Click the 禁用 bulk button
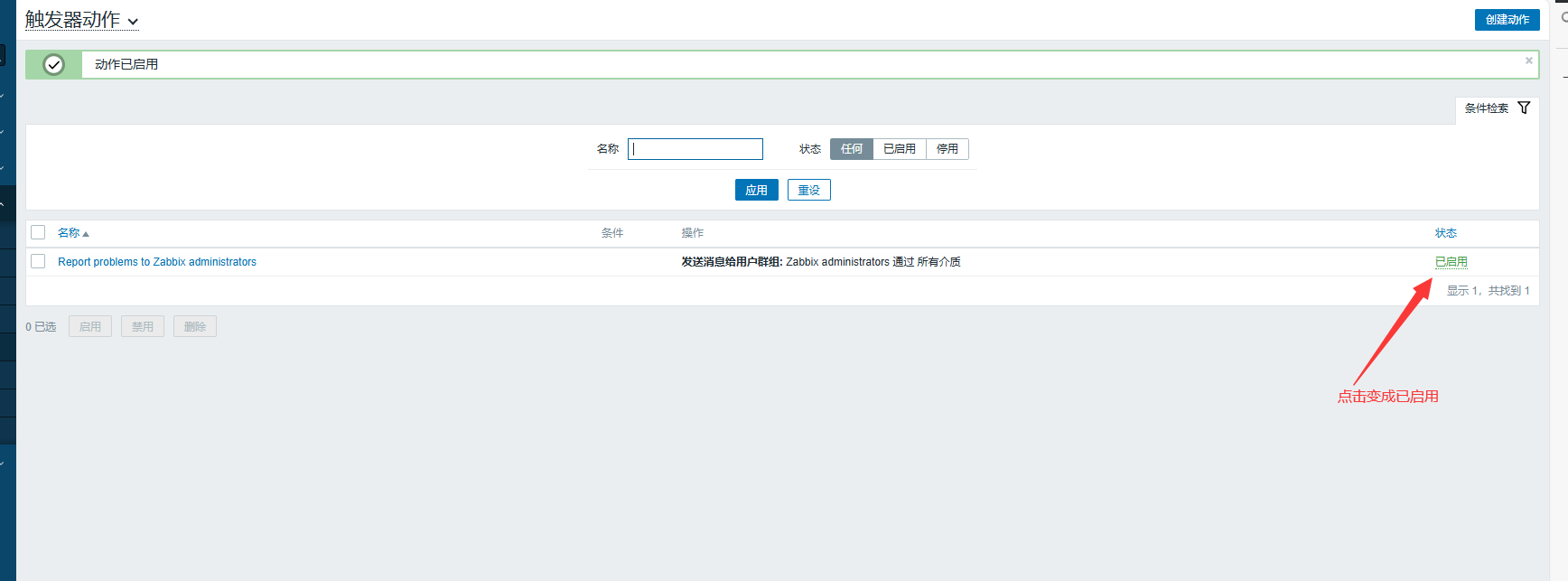This screenshot has height=581, width=1568. pyautogui.click(x=143, y=326)
